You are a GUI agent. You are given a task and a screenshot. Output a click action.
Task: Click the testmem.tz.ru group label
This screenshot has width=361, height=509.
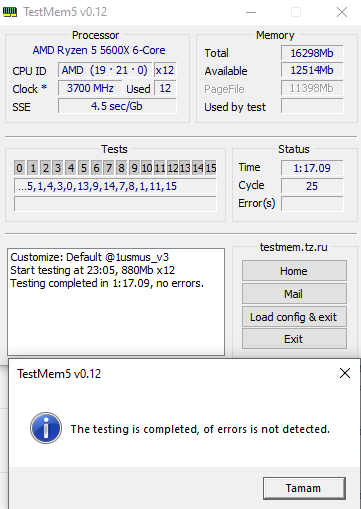(x=294, y=247)
